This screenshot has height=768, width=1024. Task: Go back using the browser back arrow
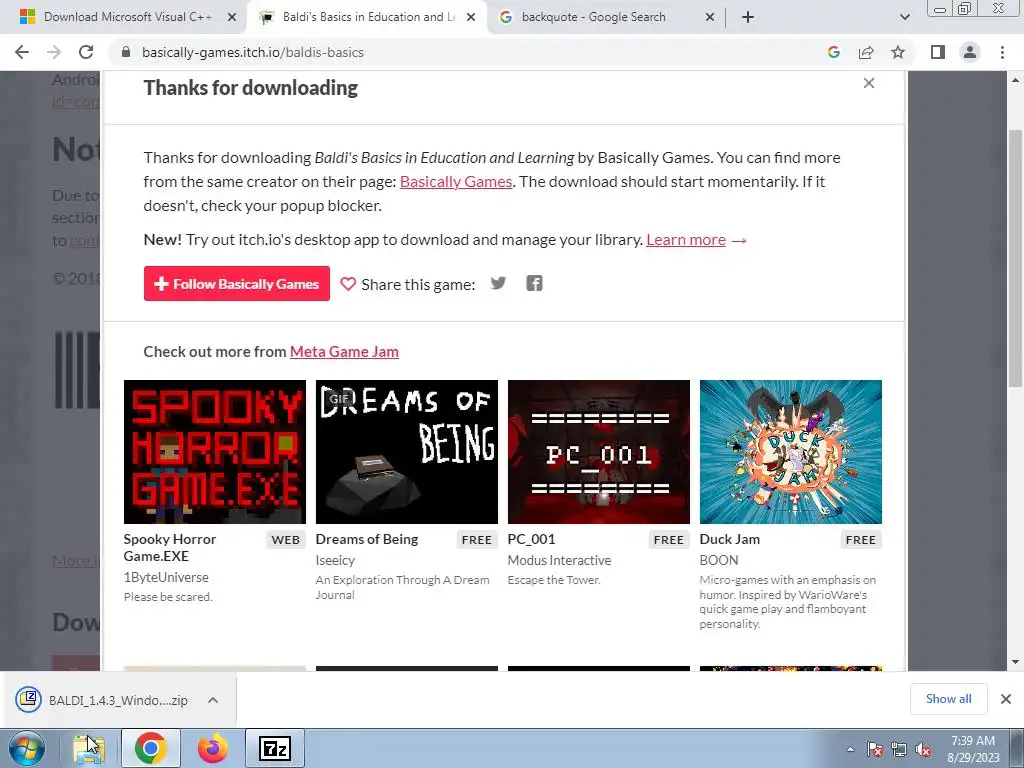22,52
